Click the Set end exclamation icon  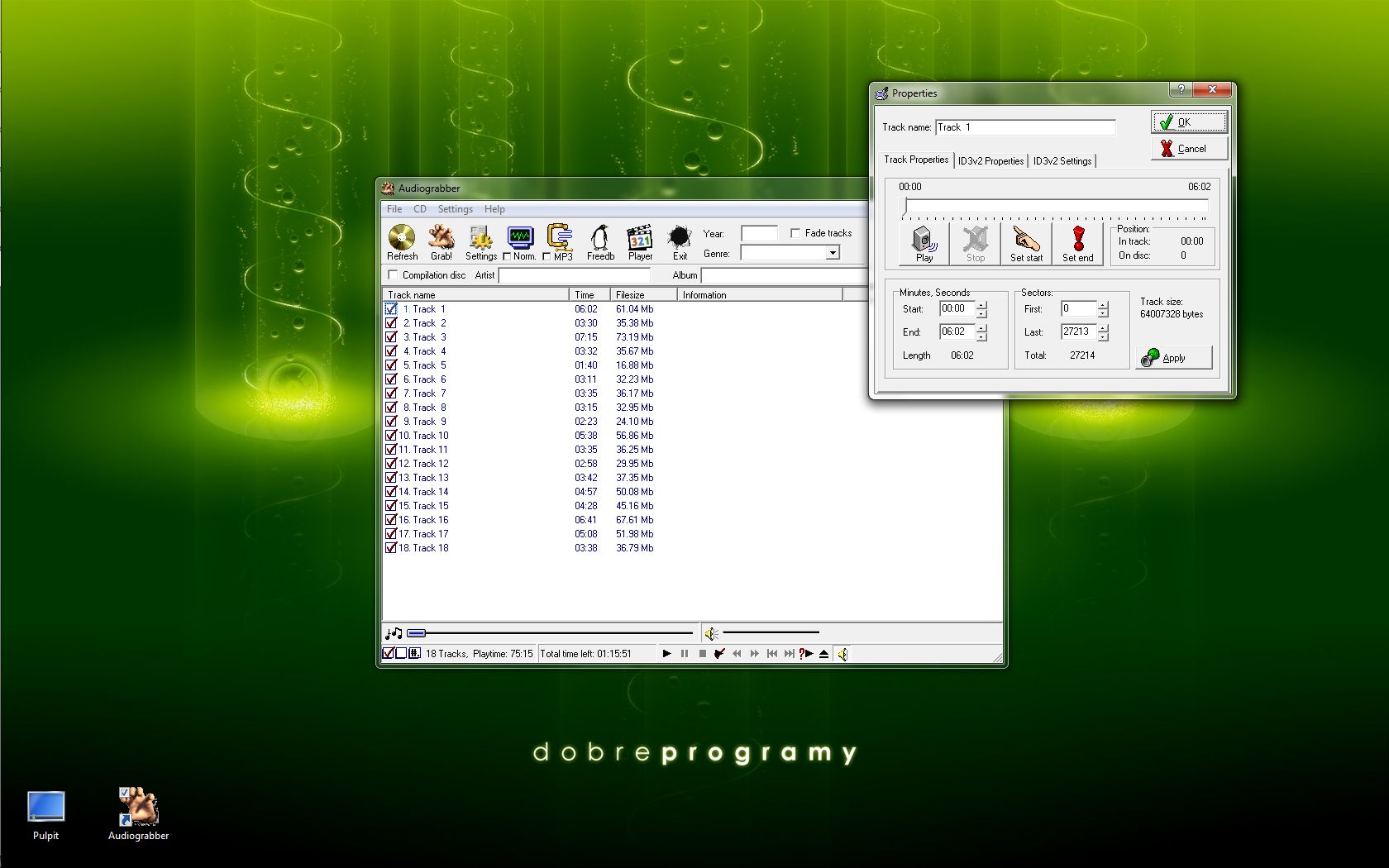tap(1078, 240)
